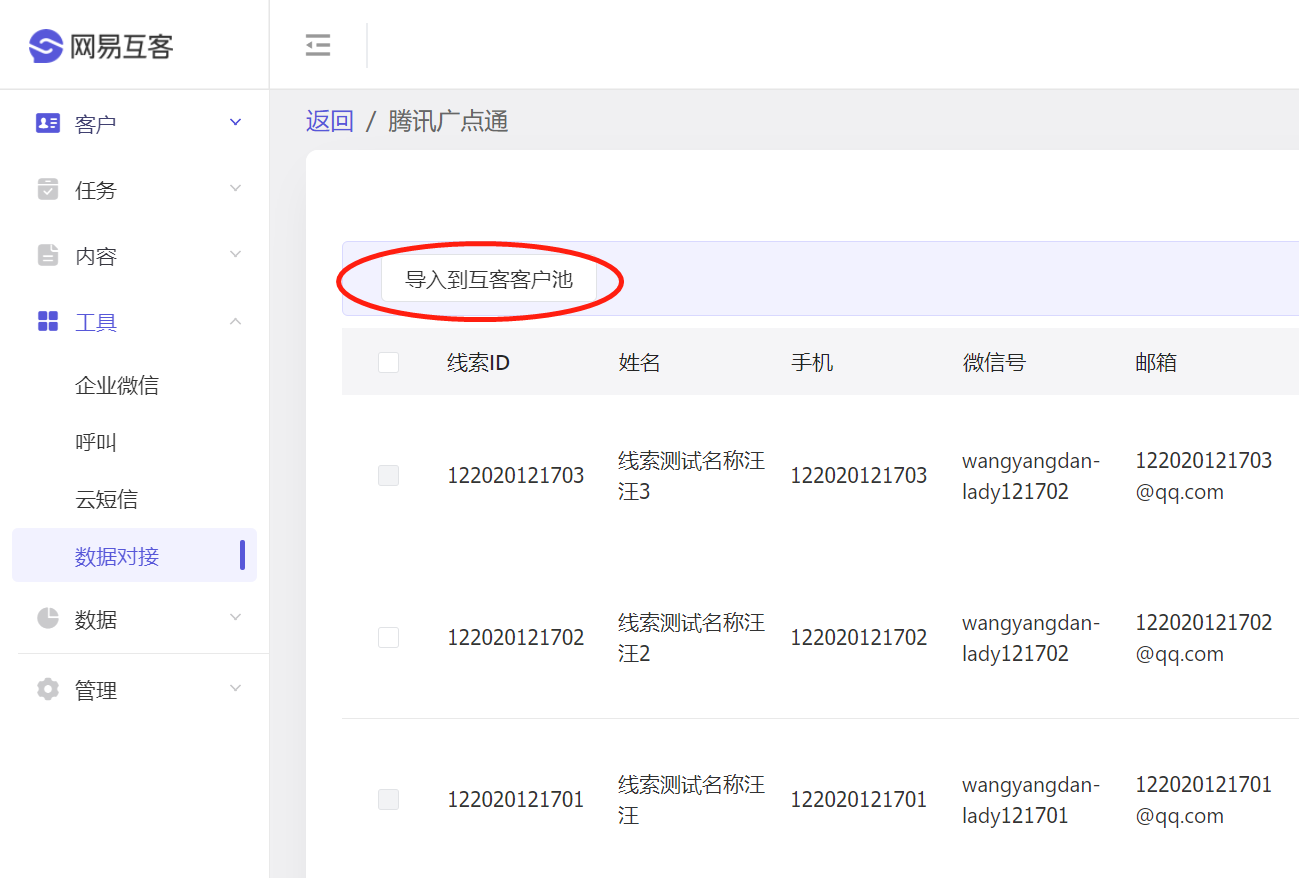Click the 任务 calendar check icon

(x=48, y=189)
